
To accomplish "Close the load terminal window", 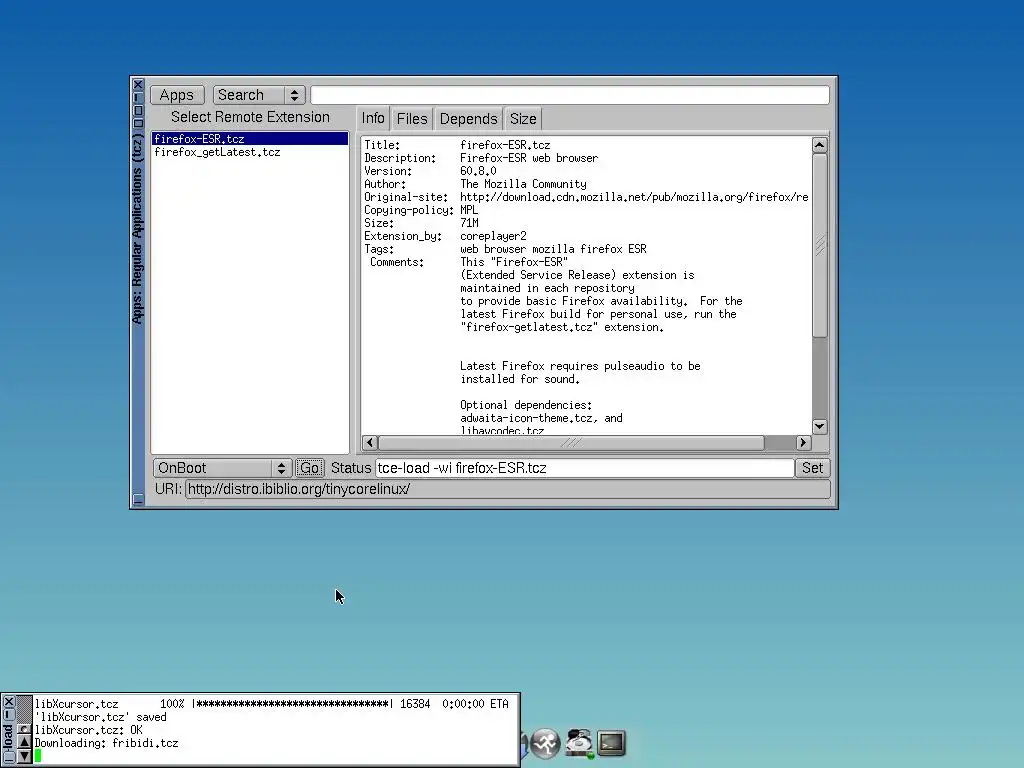I will pos(8,702).
